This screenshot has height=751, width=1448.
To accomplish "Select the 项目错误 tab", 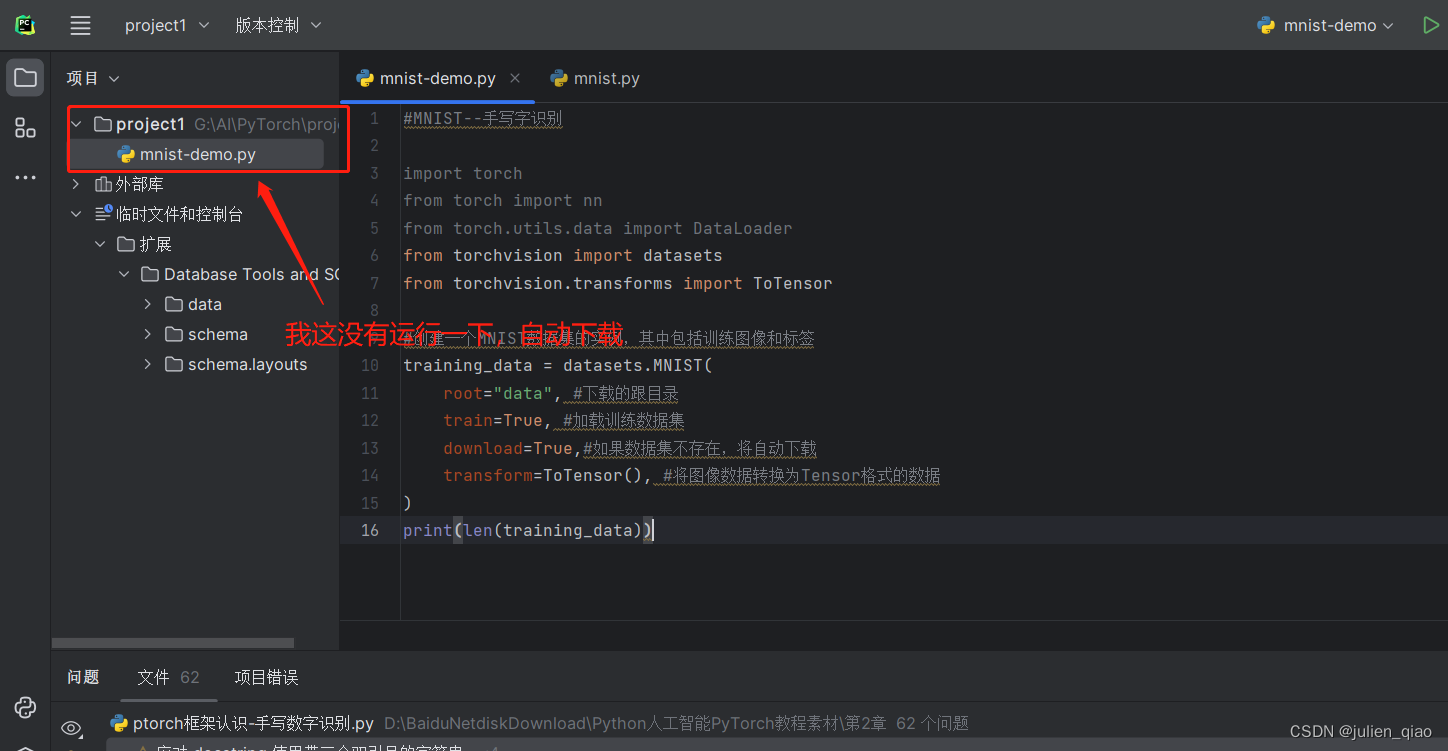I will [x=266, y=677].
